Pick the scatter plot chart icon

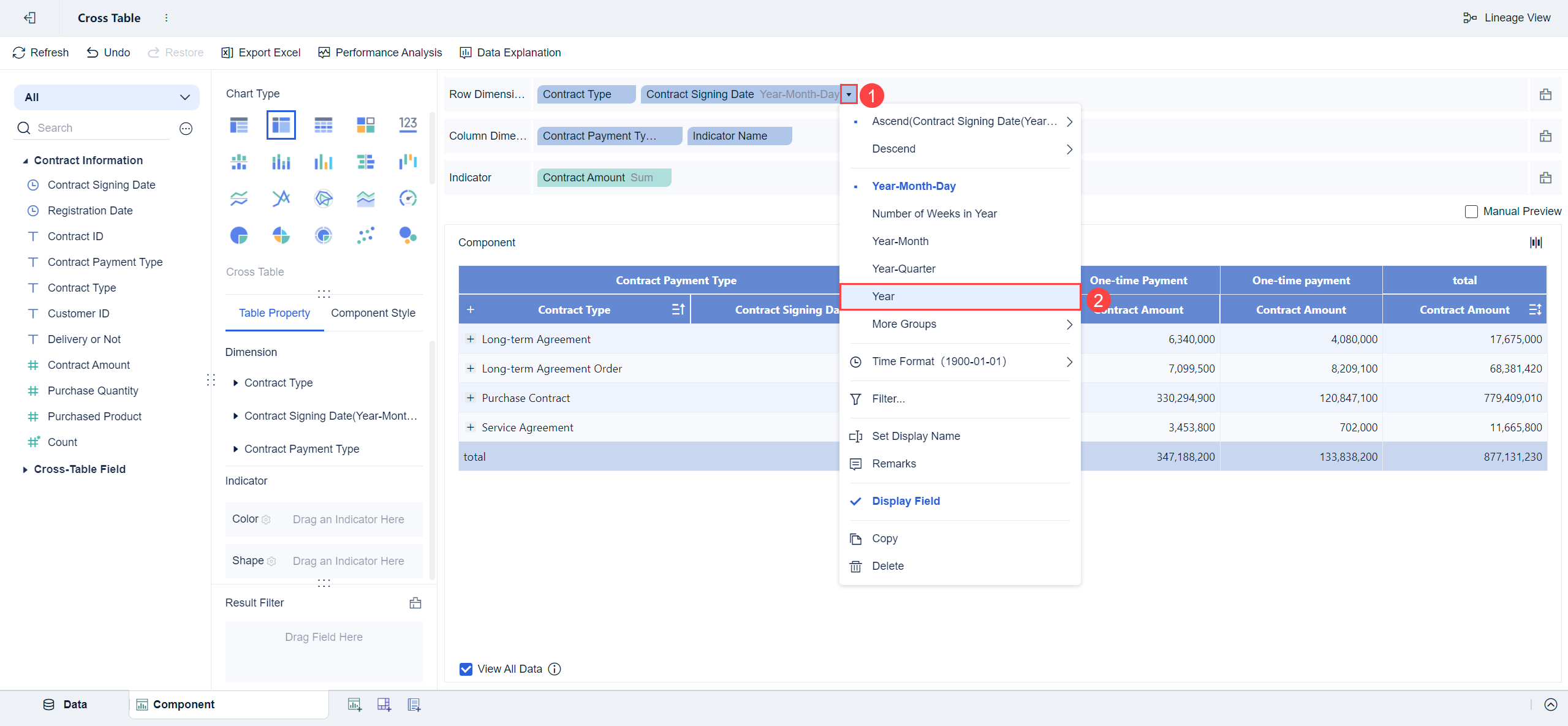[366, 235]
